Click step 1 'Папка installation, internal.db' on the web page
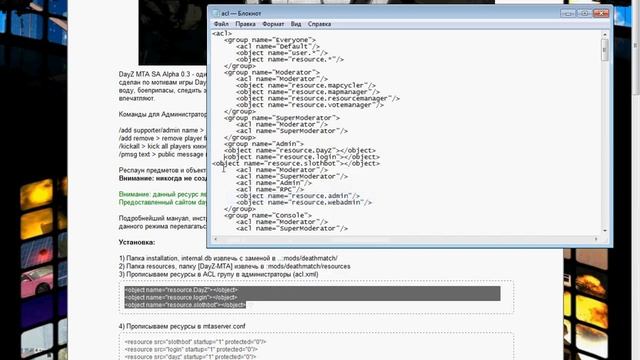The height and width of the screenshot is (360, 640). (x=228, y=258)
